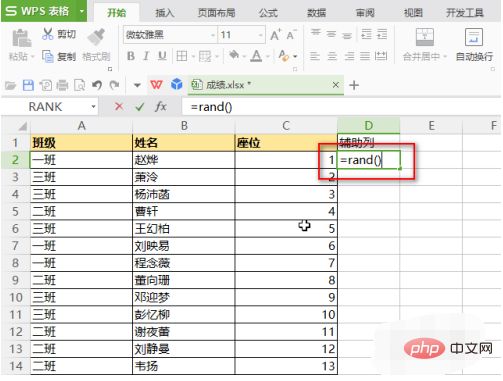Select cell containing 王幻柏
The height and width of the screenshot is (381, 503).
tap(184, 229)
